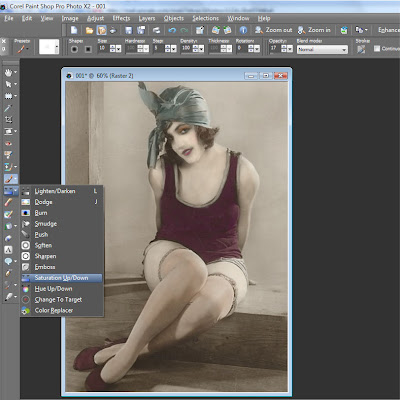
Task: Open the Density value dropdown arrow
Action: click(x=201, y=49)
